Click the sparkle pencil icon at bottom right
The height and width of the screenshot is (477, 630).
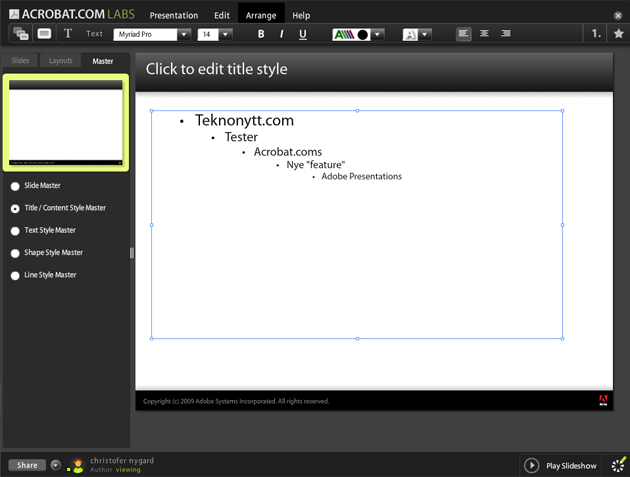pos(618,465)
